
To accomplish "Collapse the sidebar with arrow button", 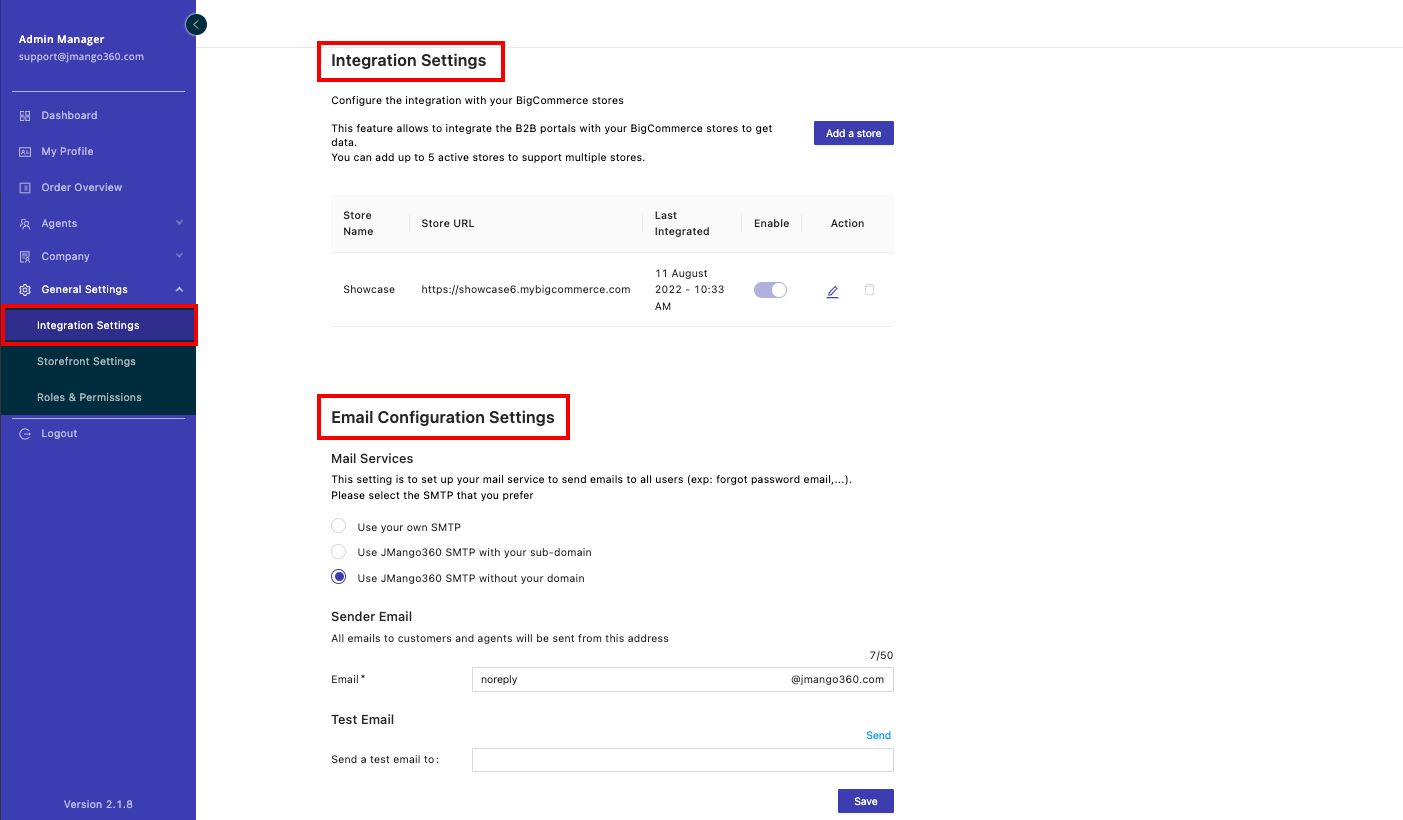I will [x=196, y=24].
